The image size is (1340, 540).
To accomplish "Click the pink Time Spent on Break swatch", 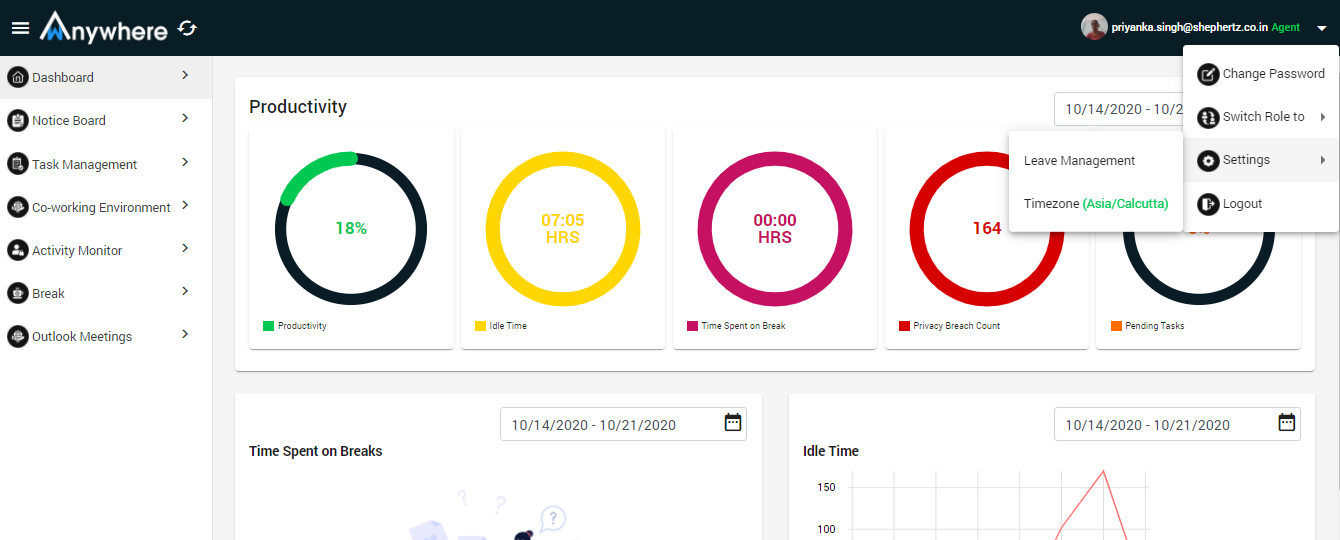I will (692, 326).
